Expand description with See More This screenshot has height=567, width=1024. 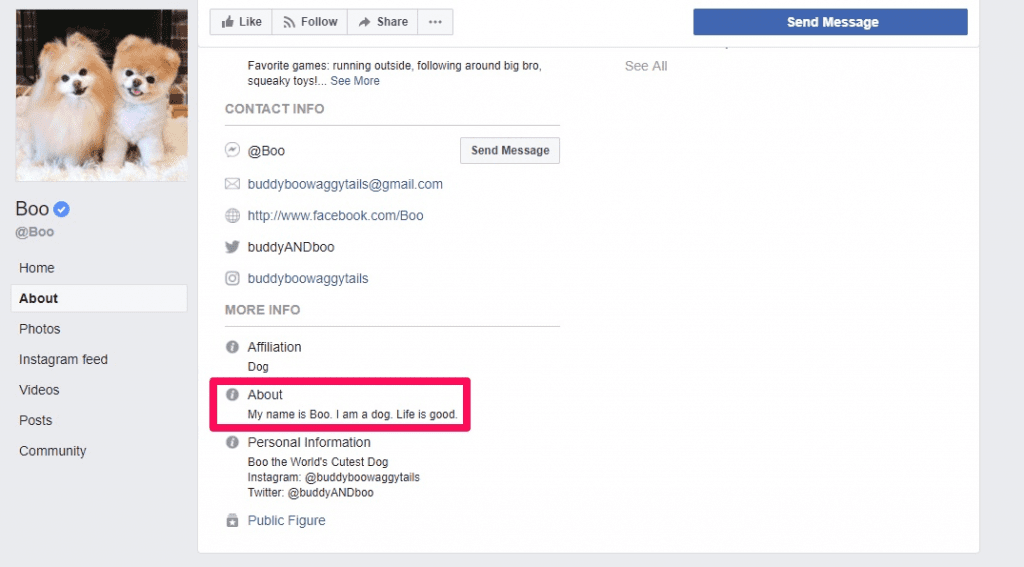click(x=355, y=81)
